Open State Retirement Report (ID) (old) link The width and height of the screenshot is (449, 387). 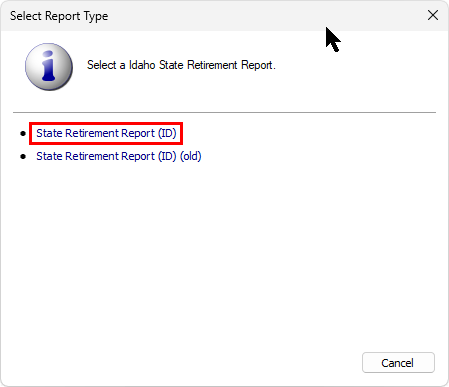click(x=119, y=156)
